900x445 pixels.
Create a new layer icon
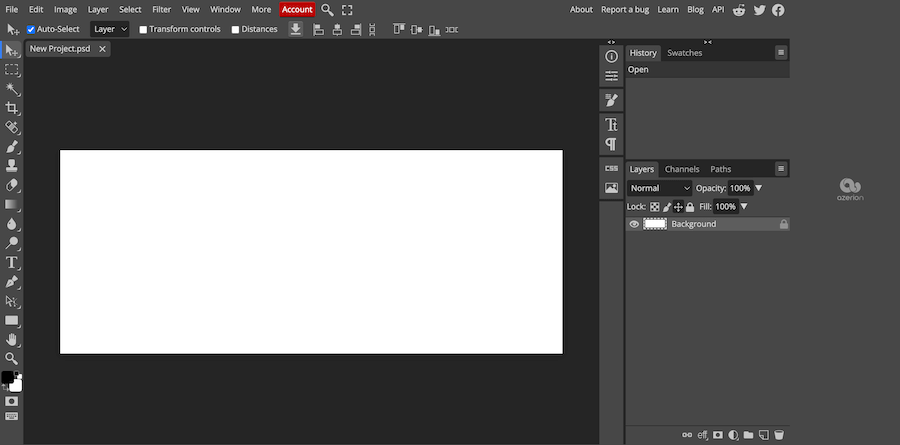(x=763, y=435)
